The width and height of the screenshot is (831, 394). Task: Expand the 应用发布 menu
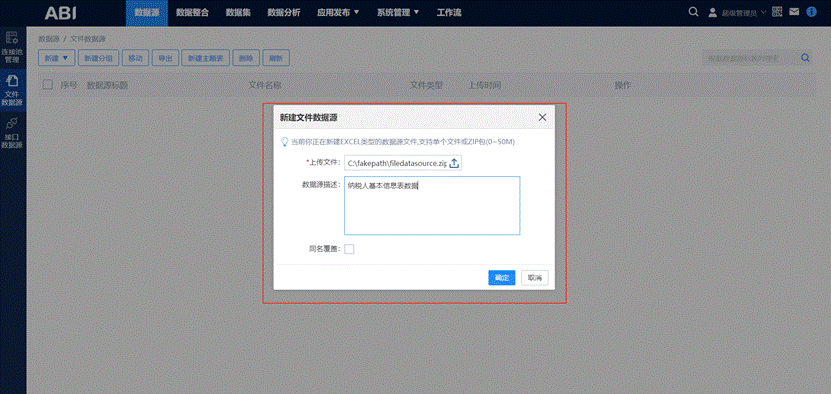(338, 13)
